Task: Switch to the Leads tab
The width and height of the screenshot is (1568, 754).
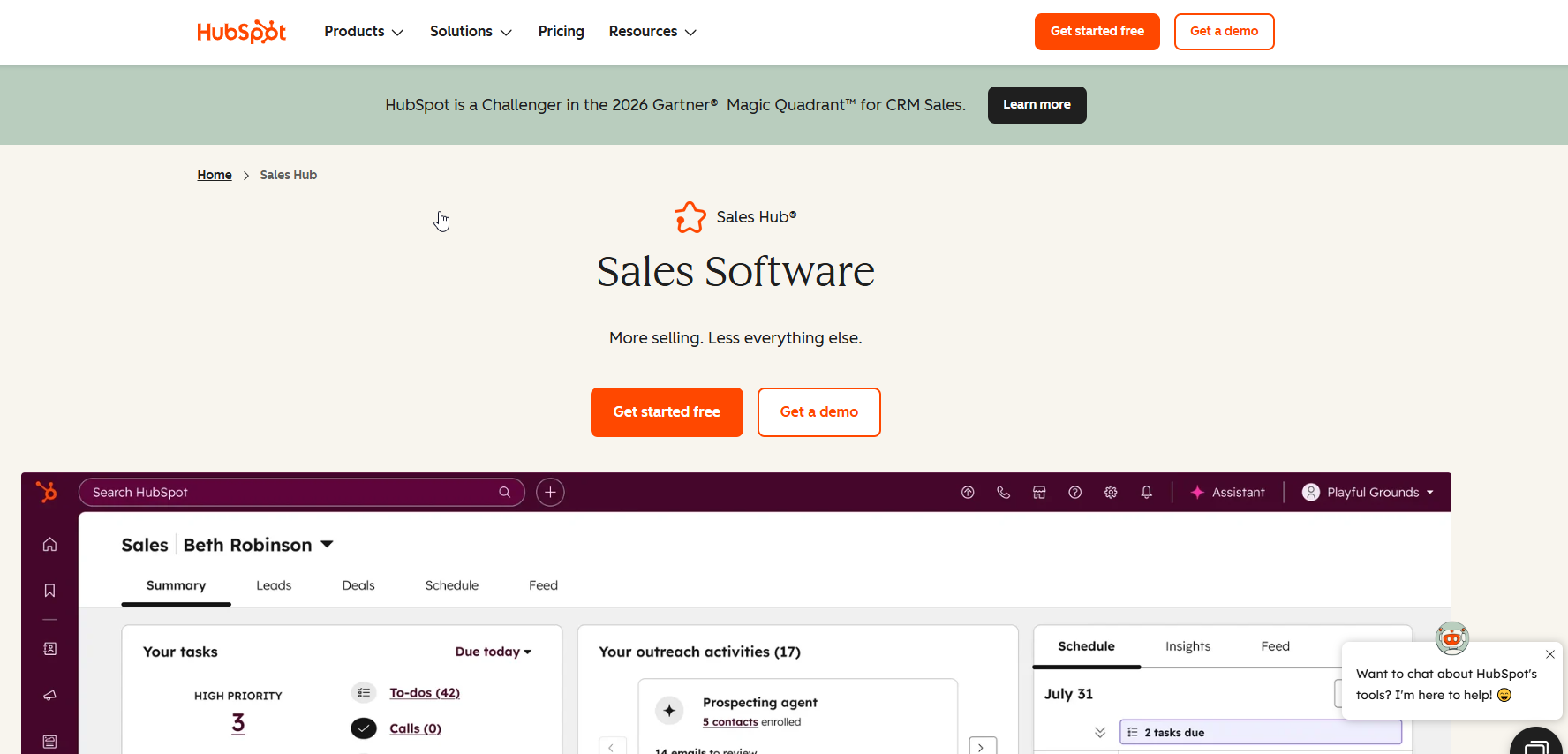Action: [x=274, y=585]
